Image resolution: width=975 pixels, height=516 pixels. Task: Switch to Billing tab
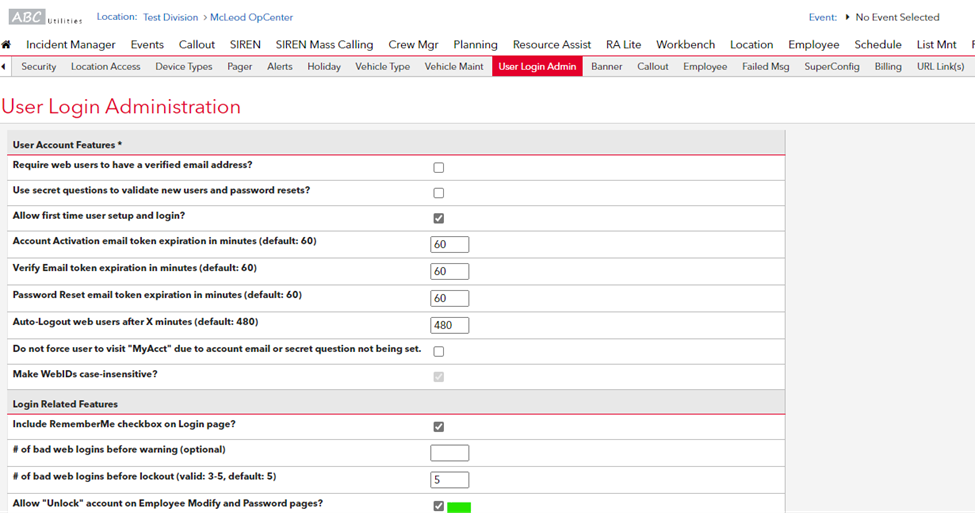[x=888, y=67]
